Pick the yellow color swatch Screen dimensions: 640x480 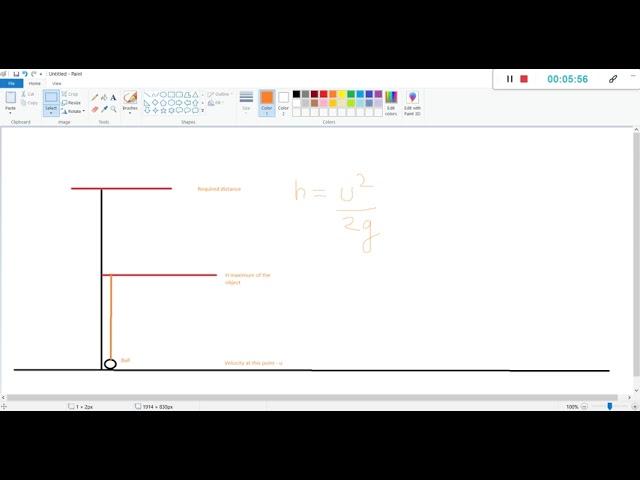tap(342, 94)
